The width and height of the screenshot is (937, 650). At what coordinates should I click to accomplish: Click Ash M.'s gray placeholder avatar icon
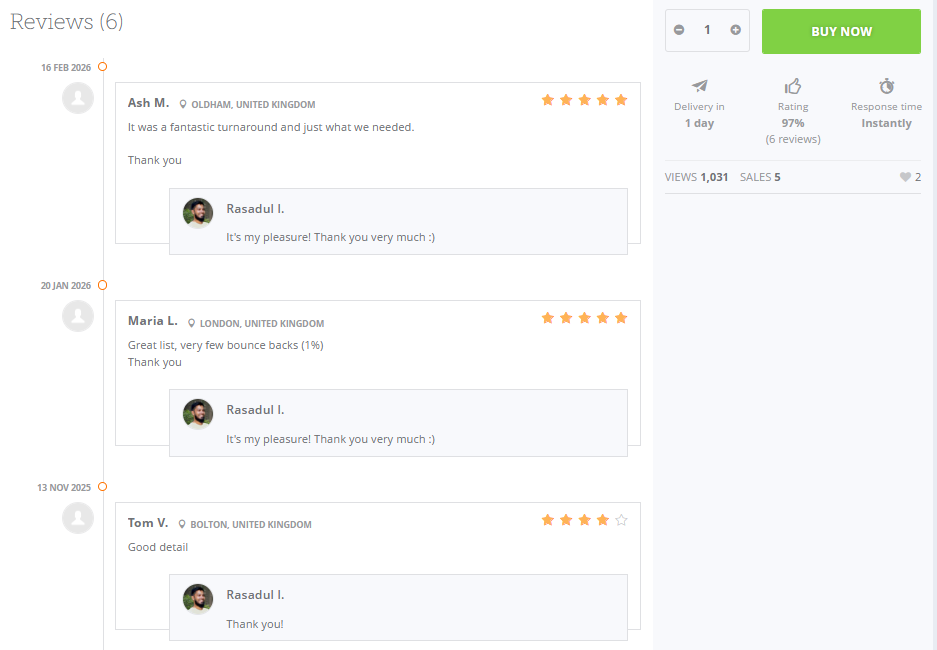tap(78, 98)
